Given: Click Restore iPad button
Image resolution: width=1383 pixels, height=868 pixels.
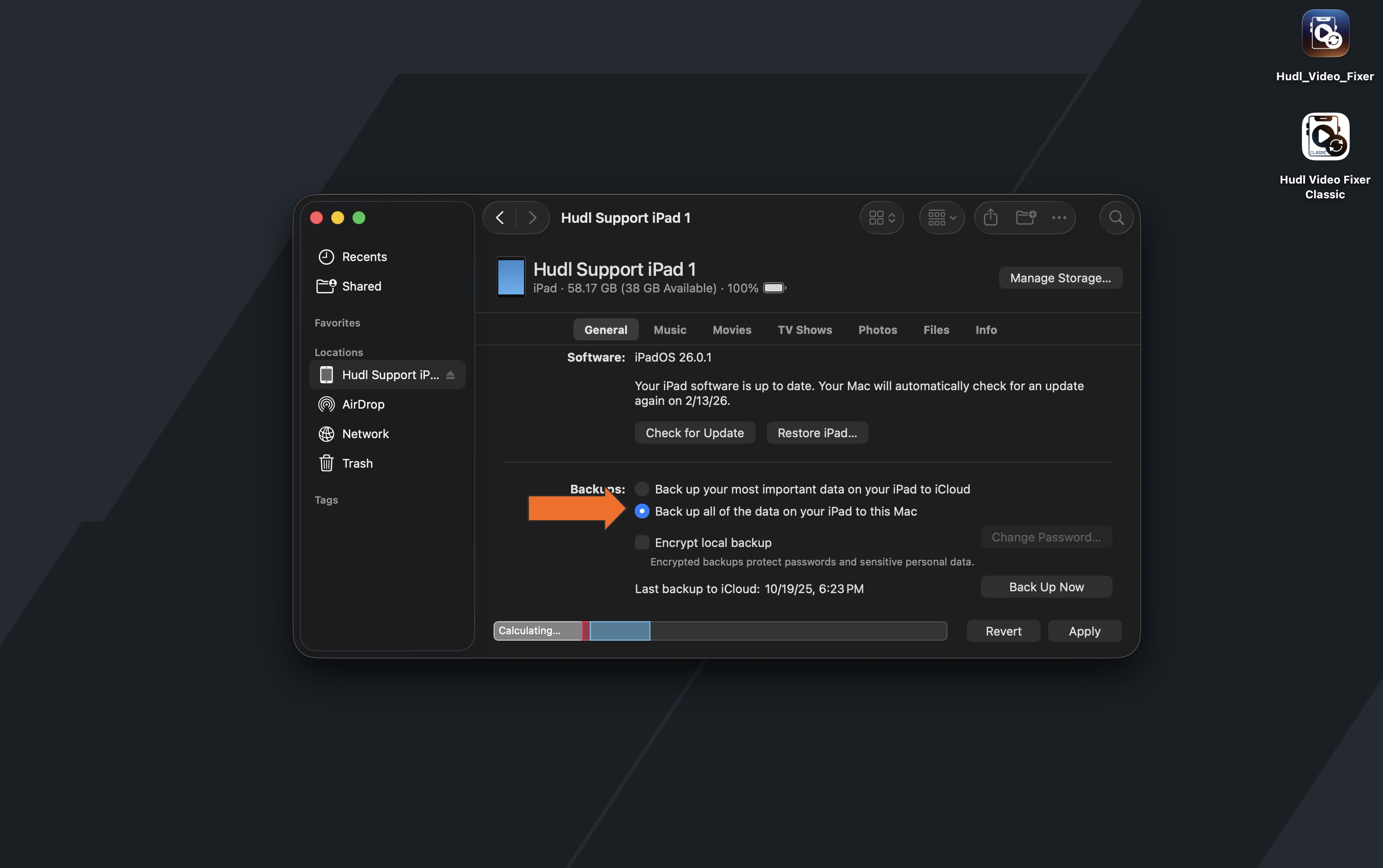Looking at the screenshot, I should 817,433.
